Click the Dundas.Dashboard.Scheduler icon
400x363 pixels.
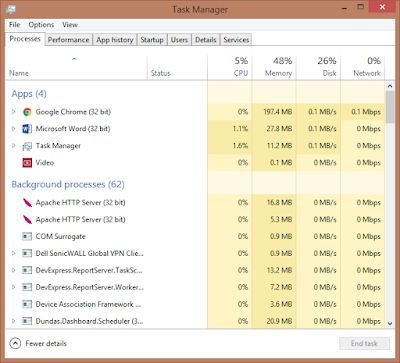pos(27,321)
